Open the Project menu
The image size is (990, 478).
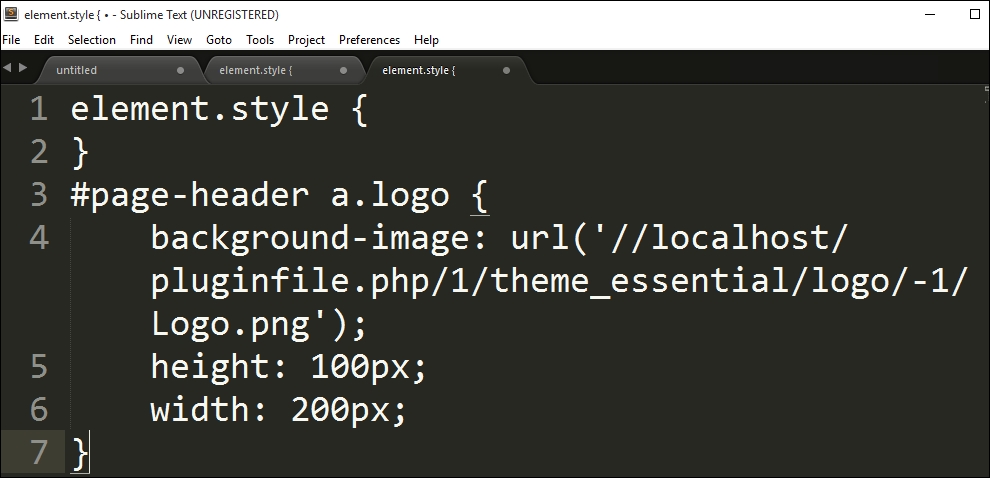(306, 40)
